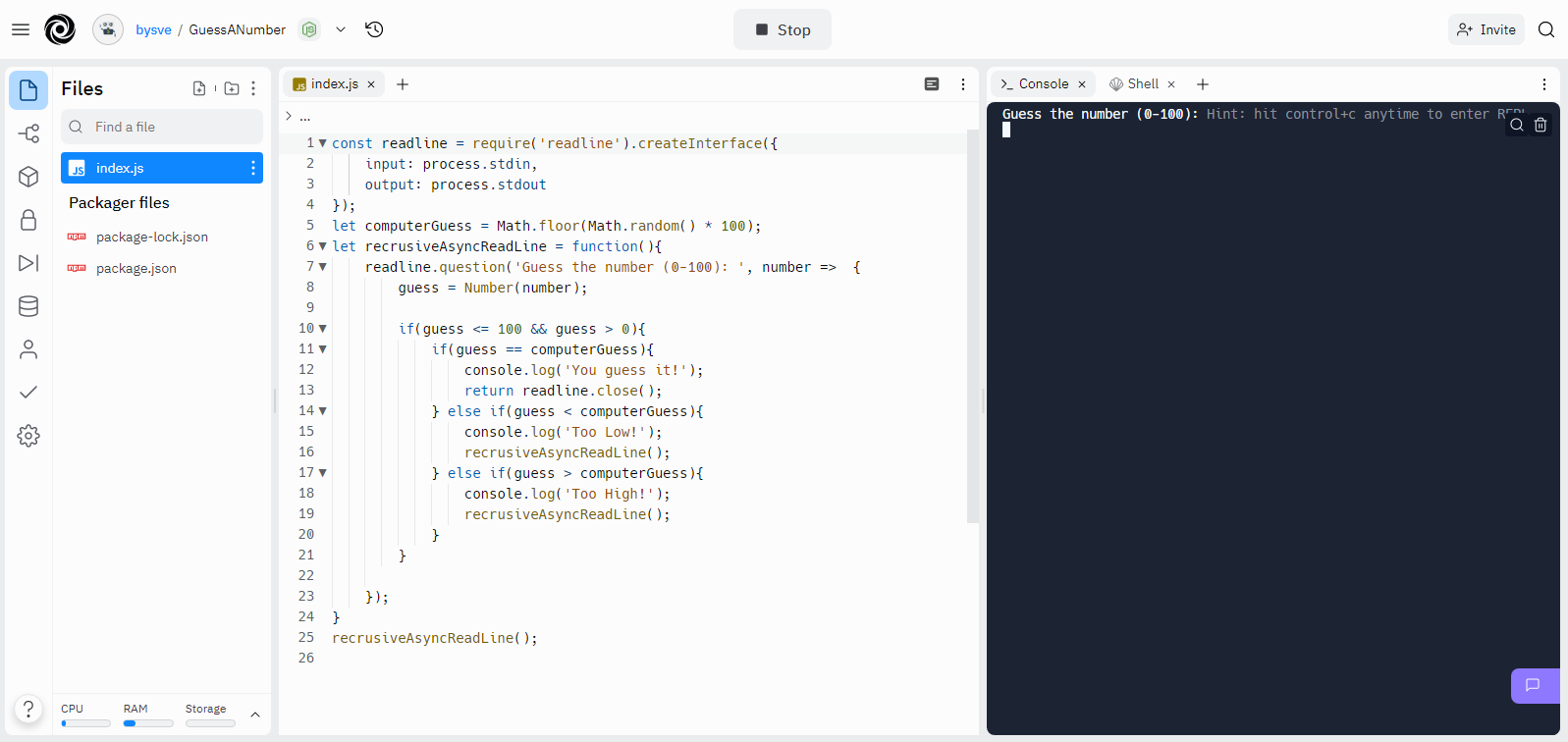Open index.js file options menu
The width and height of the screenshot is (1568, 742).
tap(253, 168)
